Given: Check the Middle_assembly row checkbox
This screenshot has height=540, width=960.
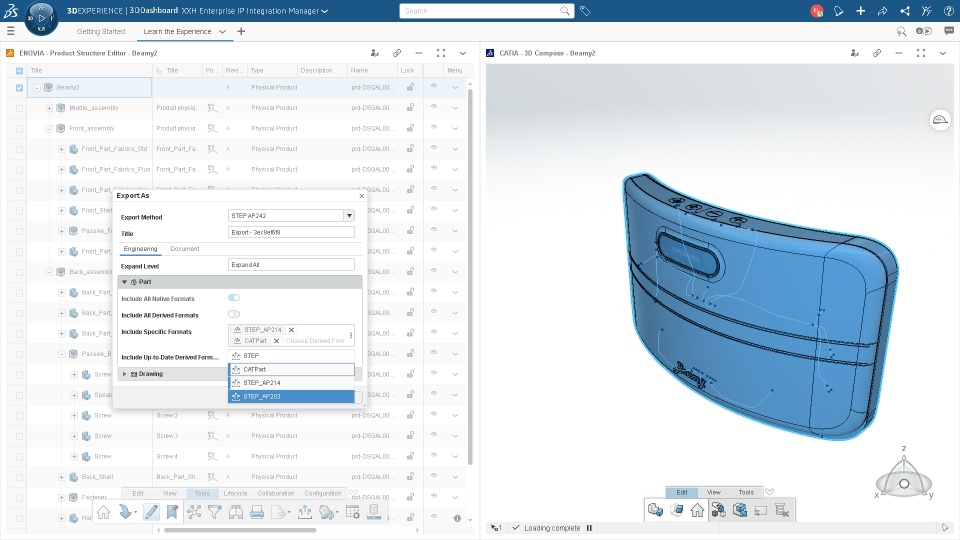Looking at the screenshot, I should [20, 108].
